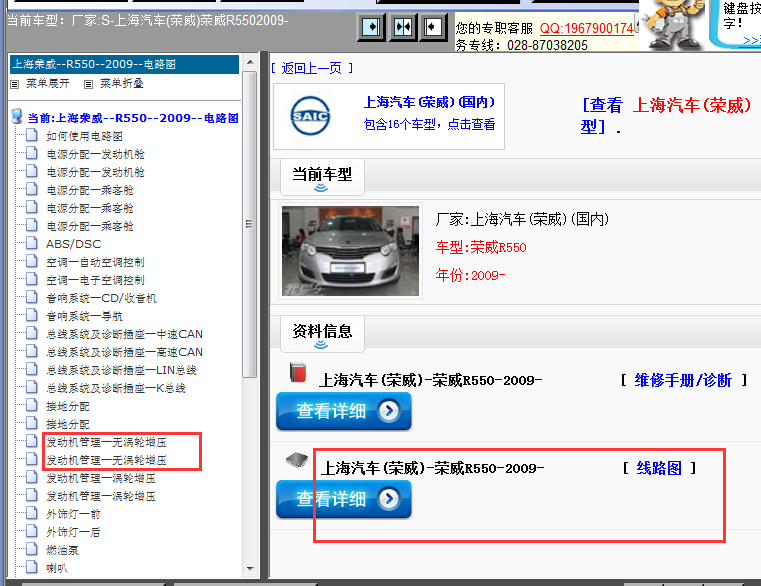Viewport: 761px width, 586px height.
Task: Click the left tree scrollbar thumb
Action: (249, 224)
